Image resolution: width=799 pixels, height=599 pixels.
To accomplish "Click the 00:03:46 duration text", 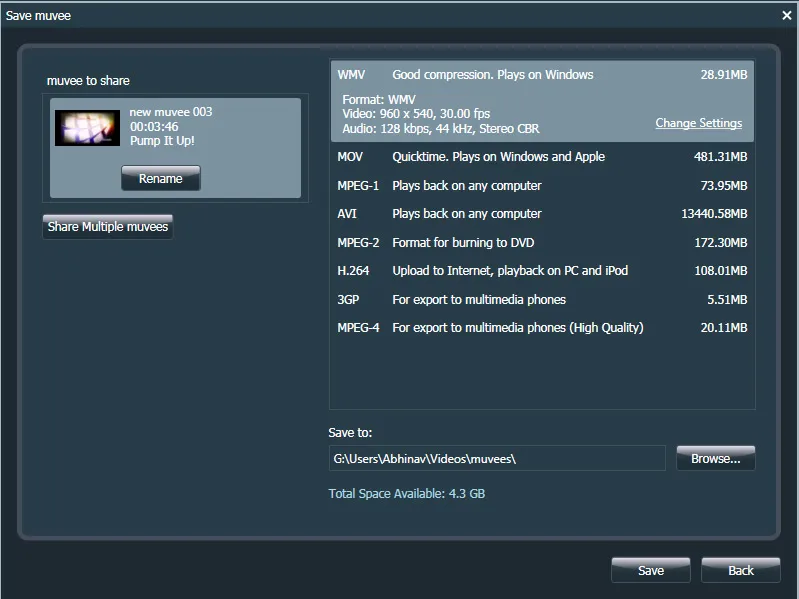I will tap(154, 126).
